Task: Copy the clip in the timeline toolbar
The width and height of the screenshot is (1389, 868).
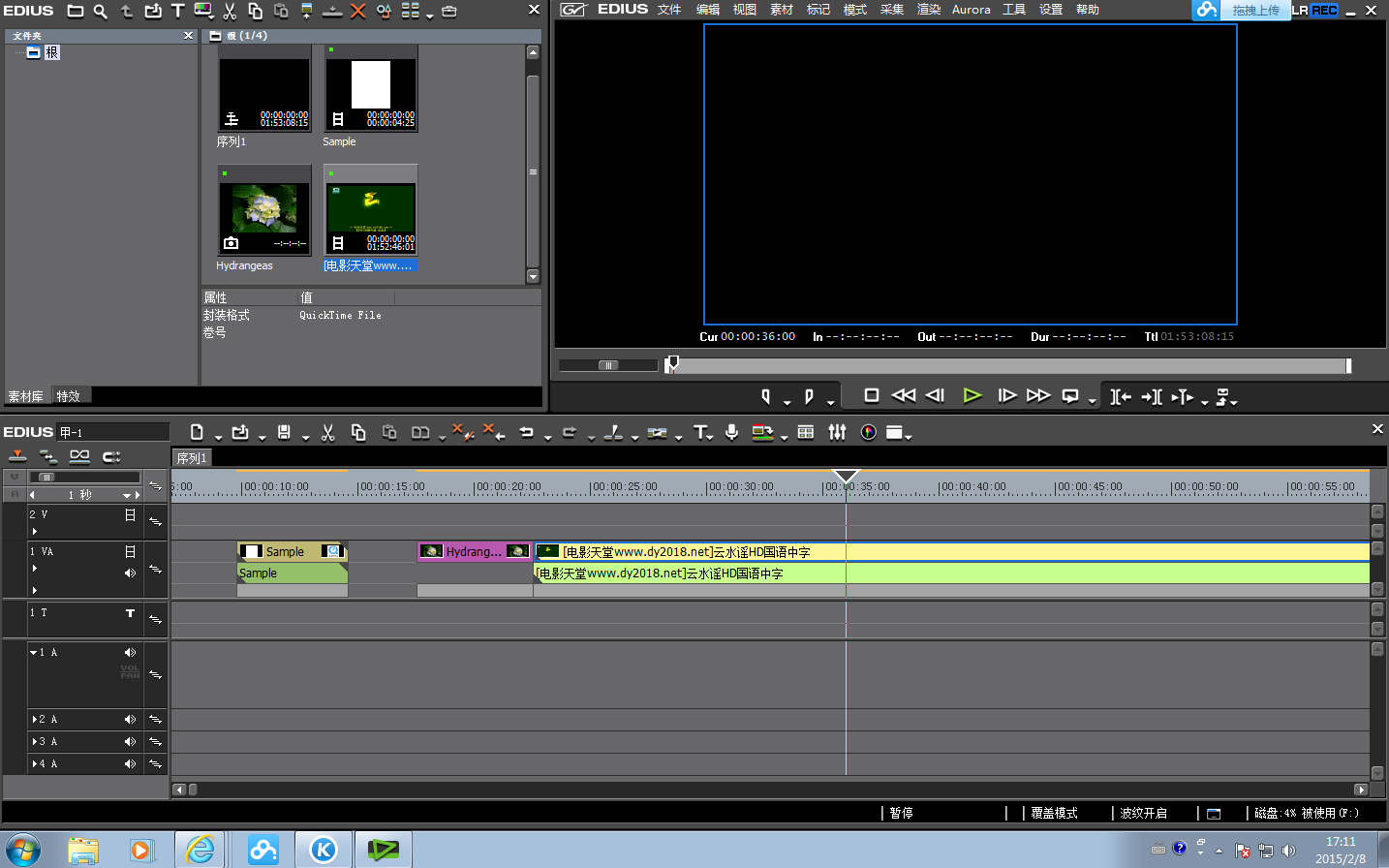Action: [358, 433]
